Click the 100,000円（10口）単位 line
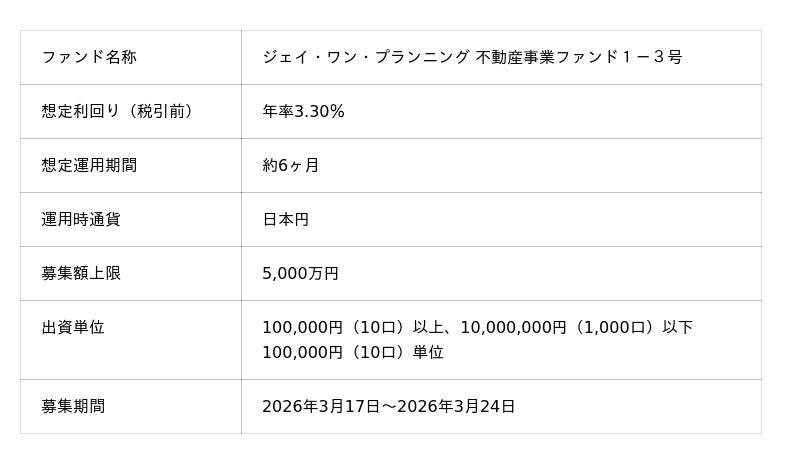 click(x=352, y=352)
